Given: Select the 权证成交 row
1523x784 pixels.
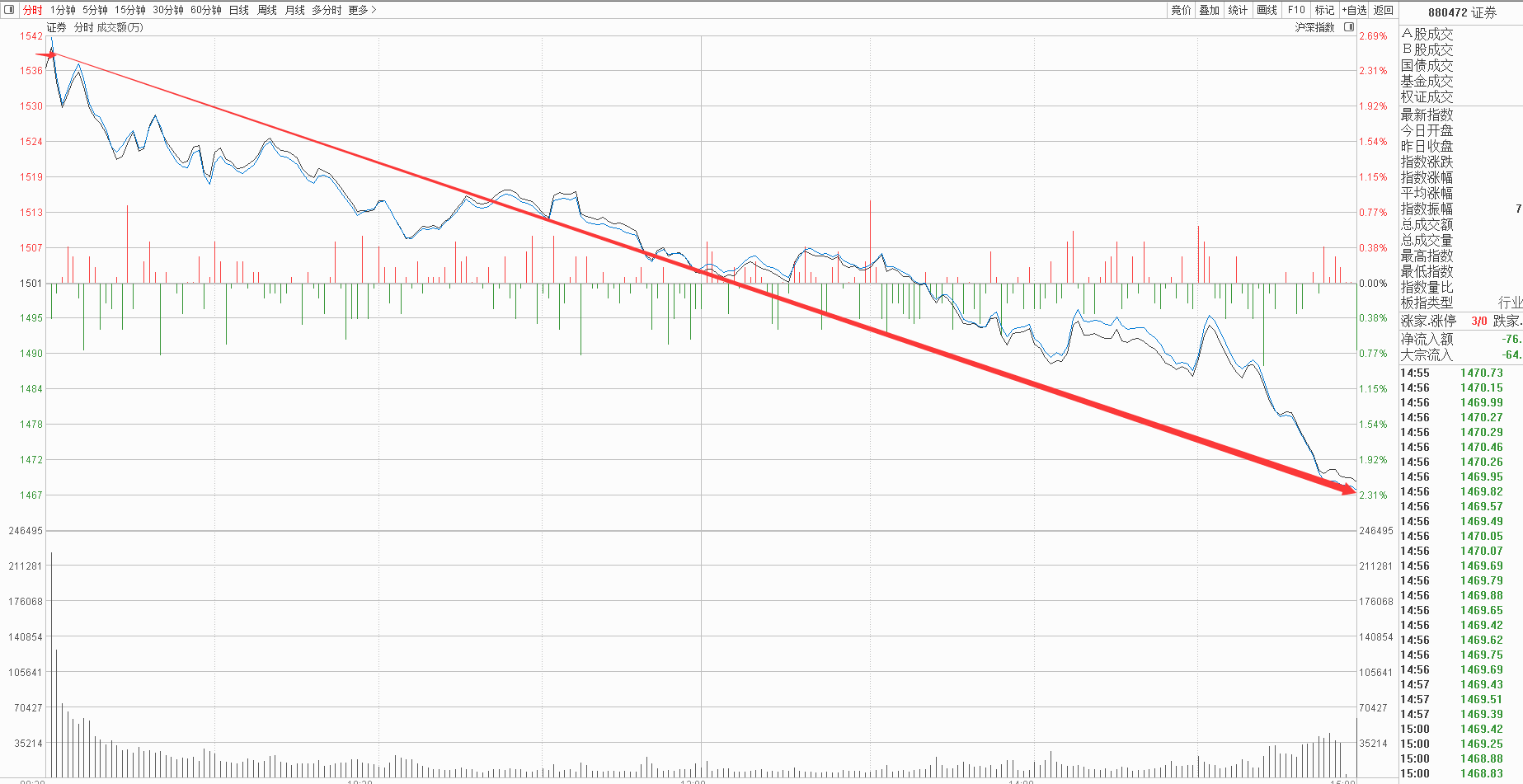Looking at the screenshot, I should coord(1427,96).
